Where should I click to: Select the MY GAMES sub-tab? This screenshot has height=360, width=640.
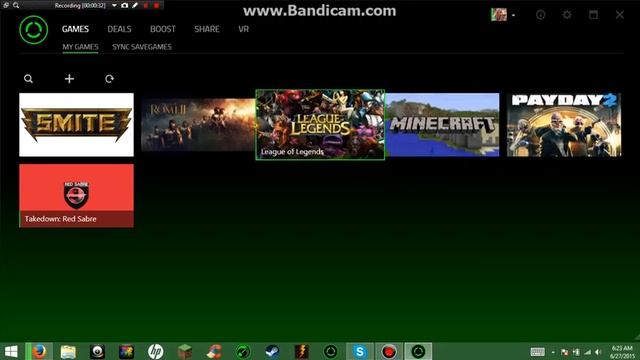pyautogui.click(x=80, y=47)
